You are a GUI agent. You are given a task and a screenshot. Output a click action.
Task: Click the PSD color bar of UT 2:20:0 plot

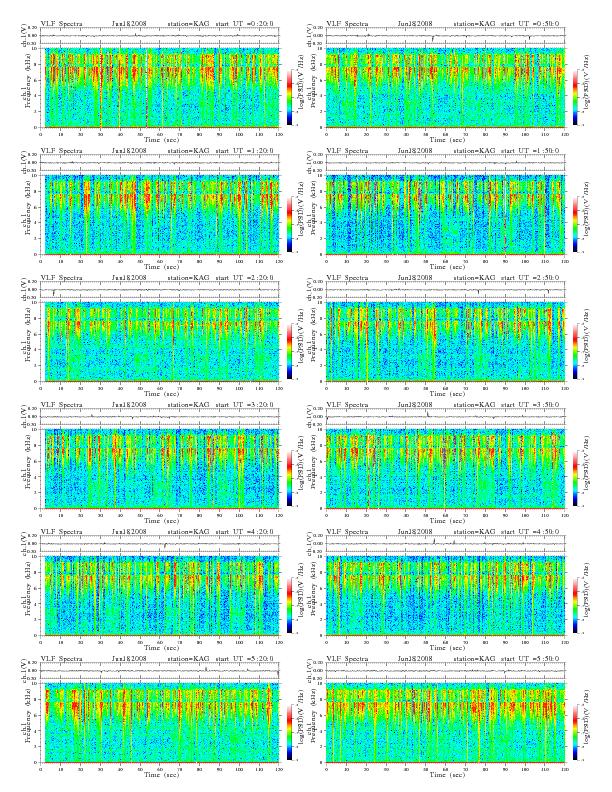[289, 351]
